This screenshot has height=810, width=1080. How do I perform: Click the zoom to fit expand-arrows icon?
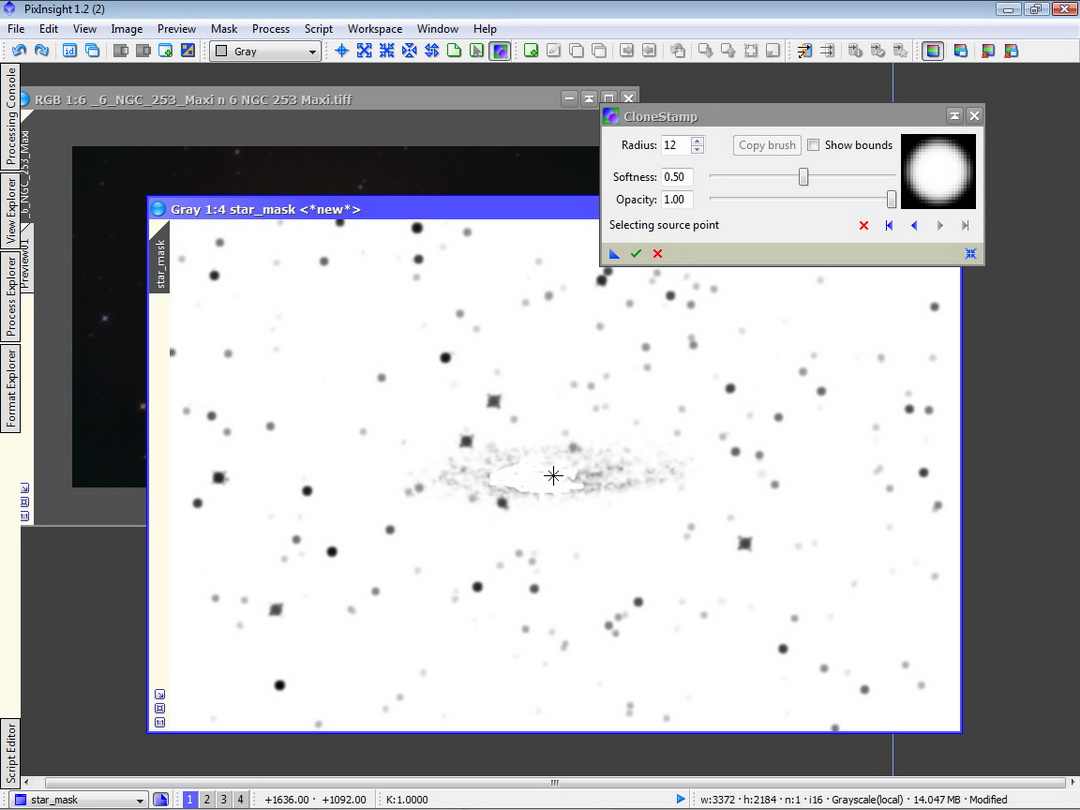[x=364, y=50]
